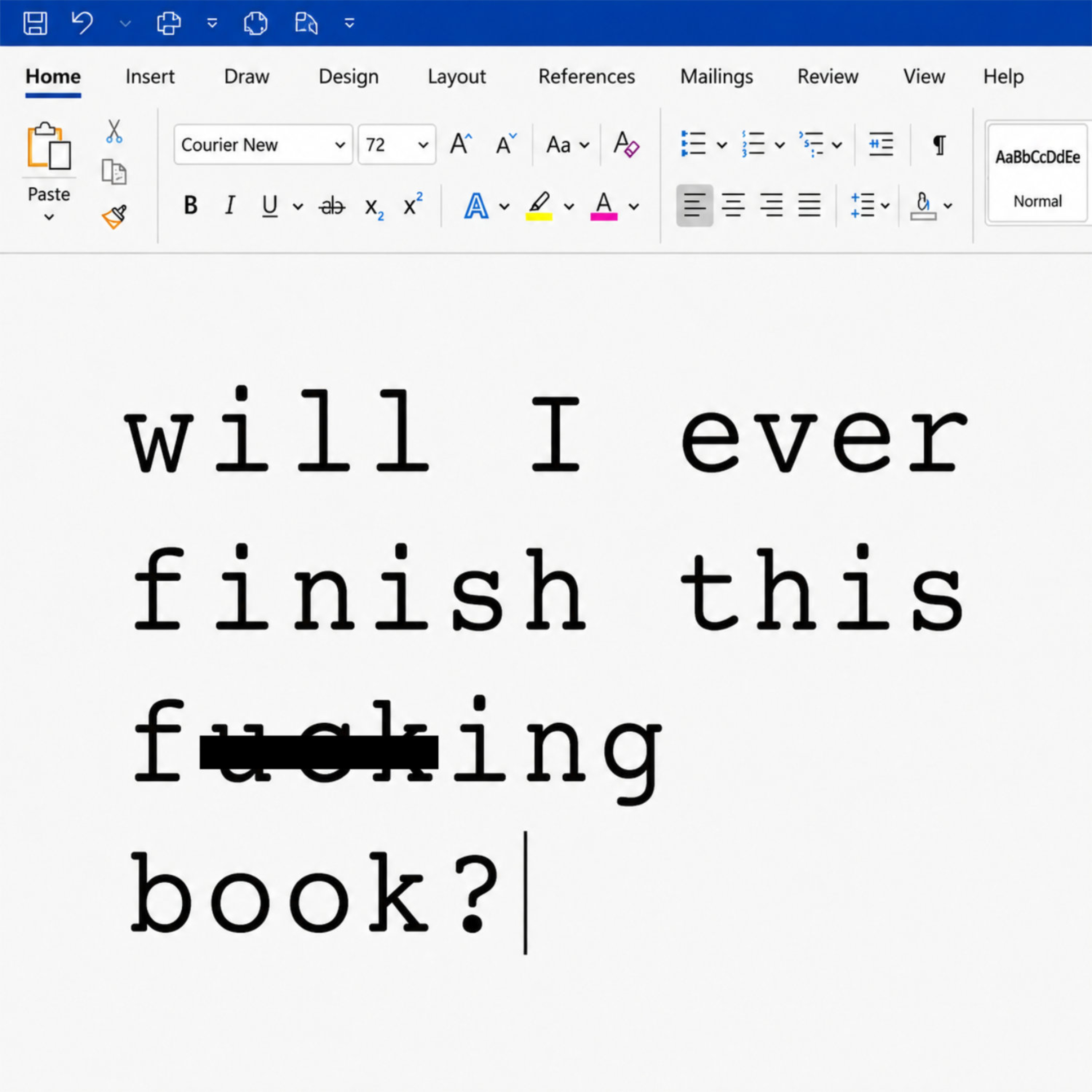Open the View tab
The image size is (1092, 1092).
[923, 76]
